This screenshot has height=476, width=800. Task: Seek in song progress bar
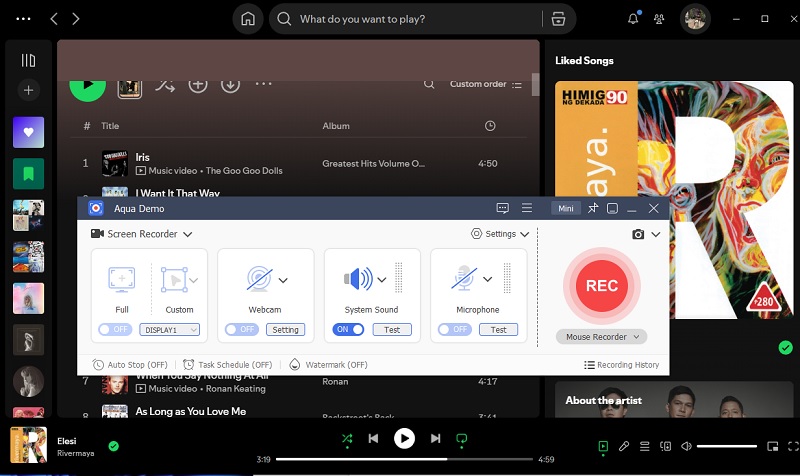click(405, 459)
